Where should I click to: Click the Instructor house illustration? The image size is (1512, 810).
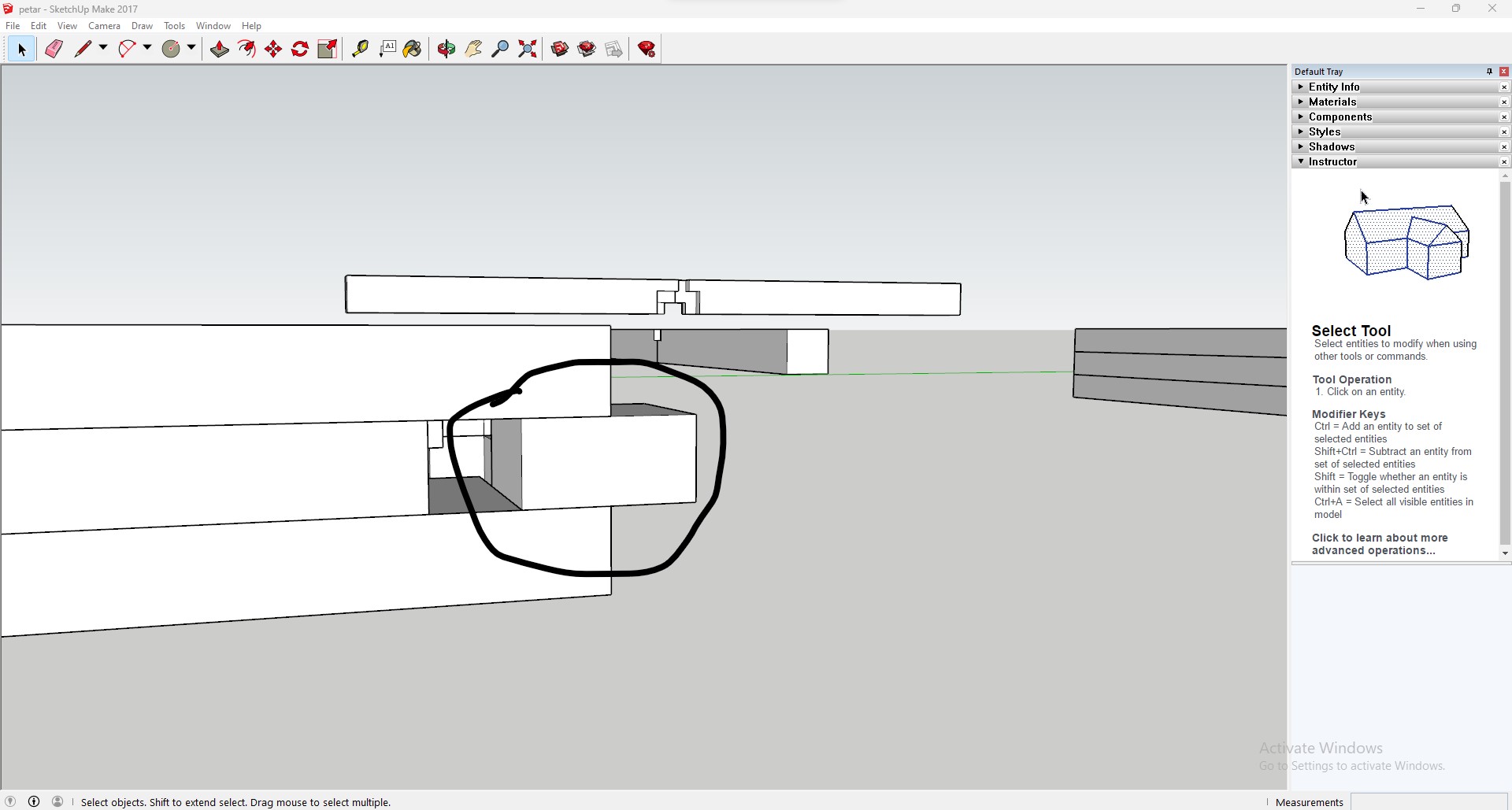click(x=1406, y=242)
